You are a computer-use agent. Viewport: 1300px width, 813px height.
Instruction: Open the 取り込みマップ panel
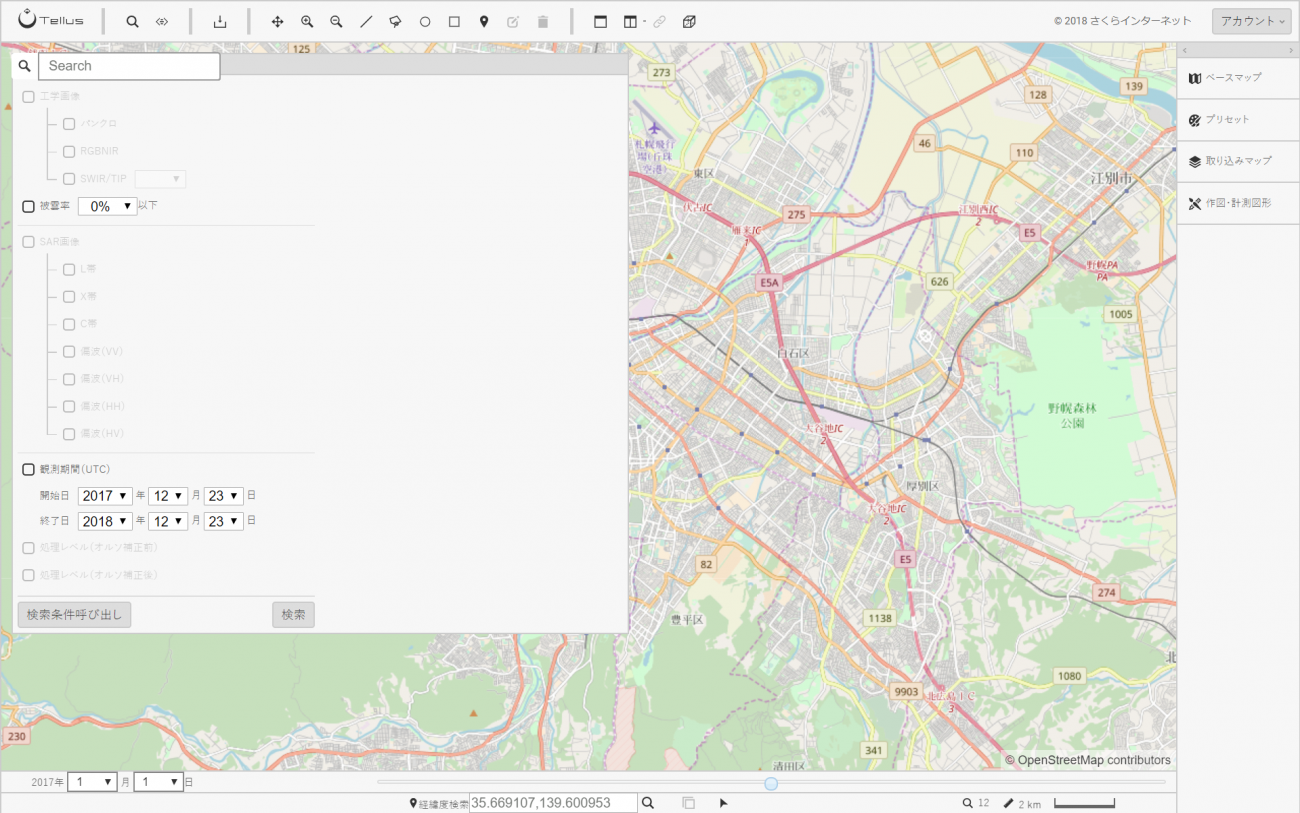[x=1238, y=161]
